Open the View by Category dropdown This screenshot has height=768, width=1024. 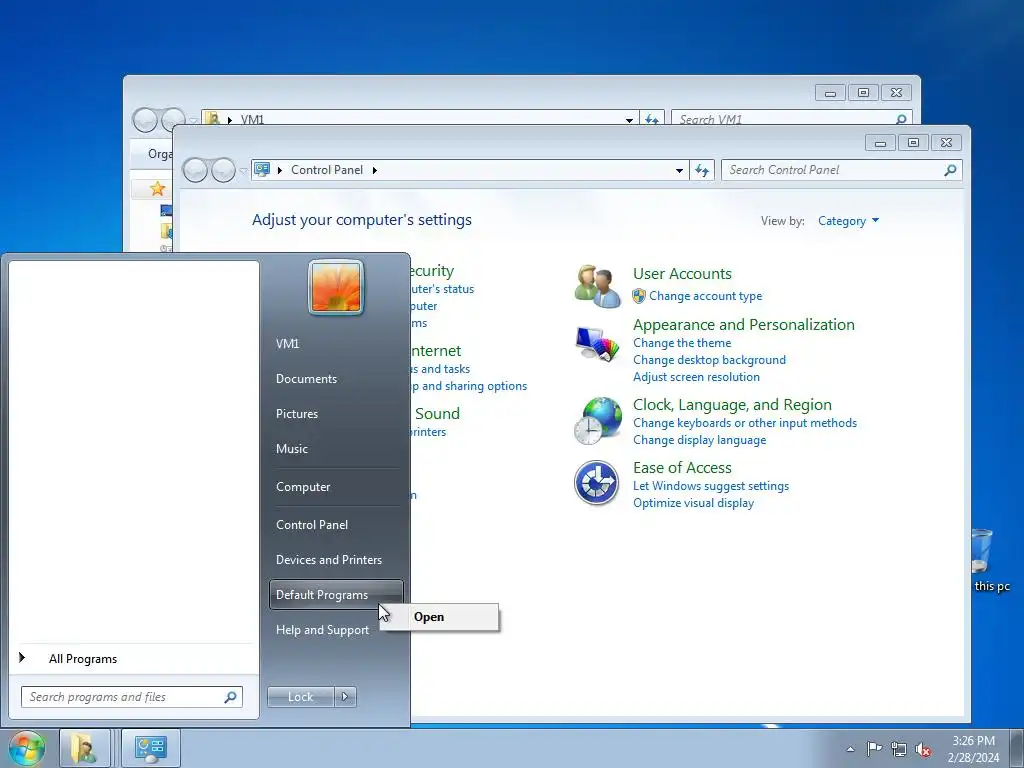pos(848,221)
